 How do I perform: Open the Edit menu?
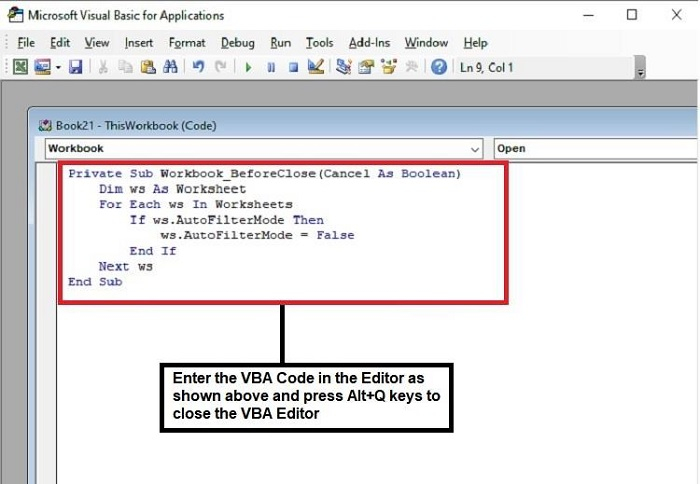(60, 43)
